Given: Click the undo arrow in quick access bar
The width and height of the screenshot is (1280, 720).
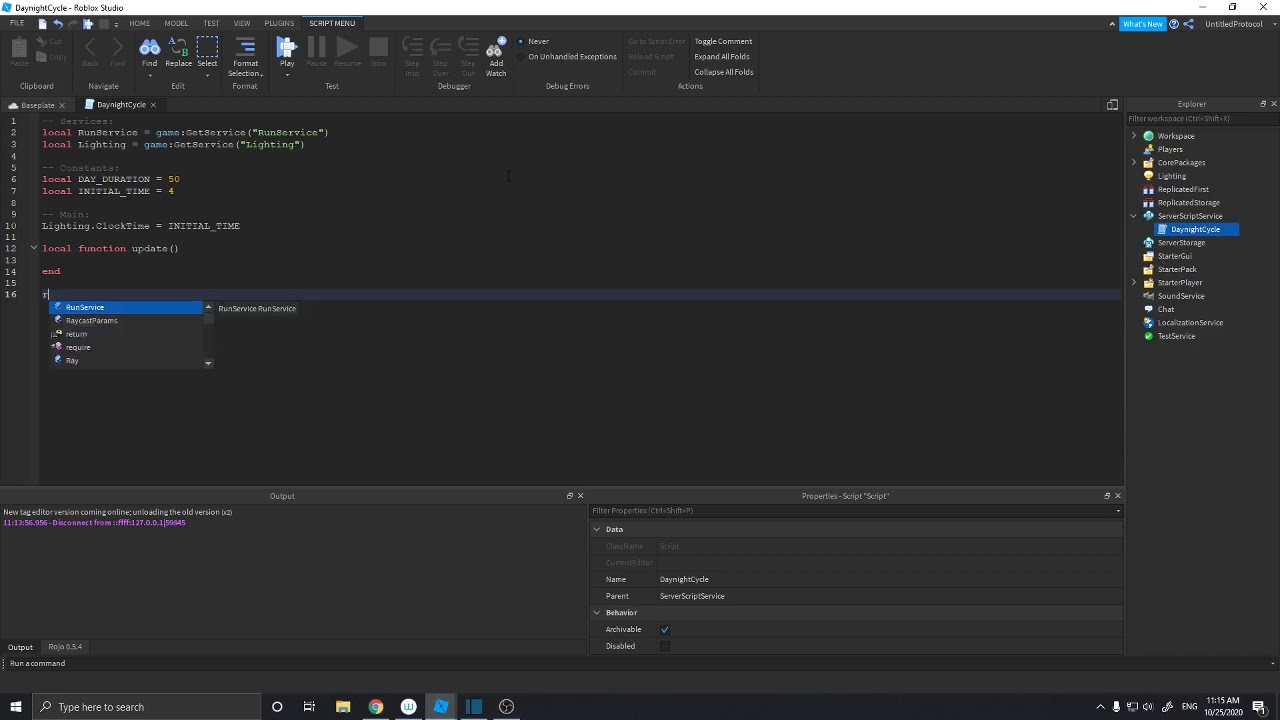Looking at the screenshot, I should tap(58, 23).
